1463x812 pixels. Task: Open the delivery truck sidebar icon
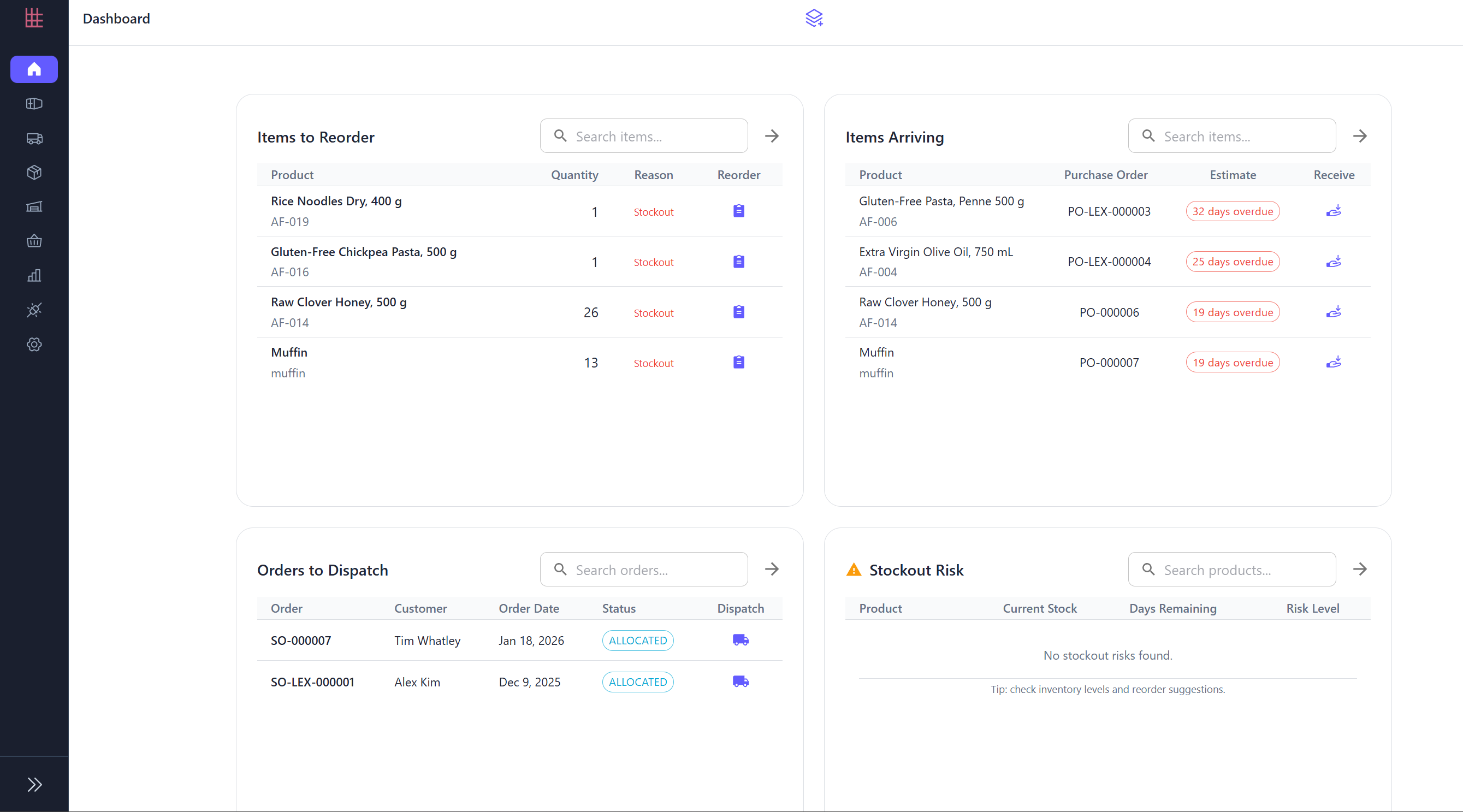pyautogui.click(x=34, y=138)
